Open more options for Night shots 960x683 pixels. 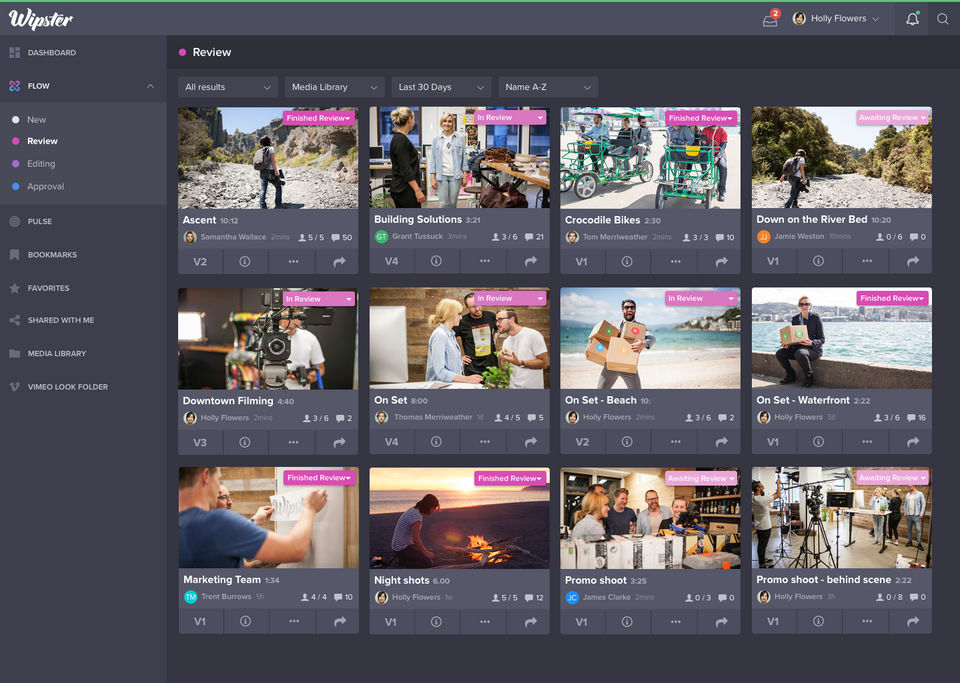(x=485, y=621)
